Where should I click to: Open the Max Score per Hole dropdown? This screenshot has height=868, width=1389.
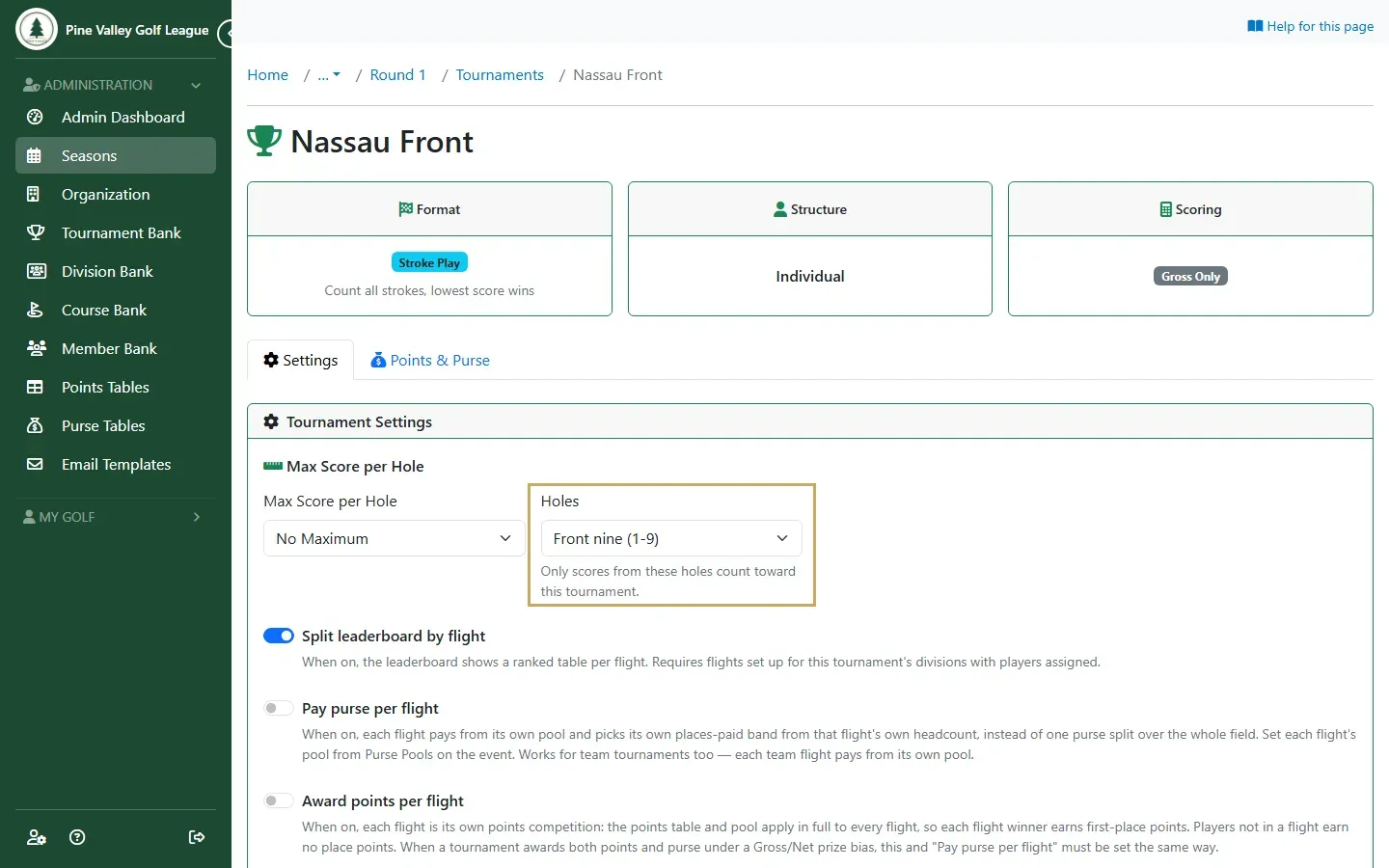click(x=394, y=538)
